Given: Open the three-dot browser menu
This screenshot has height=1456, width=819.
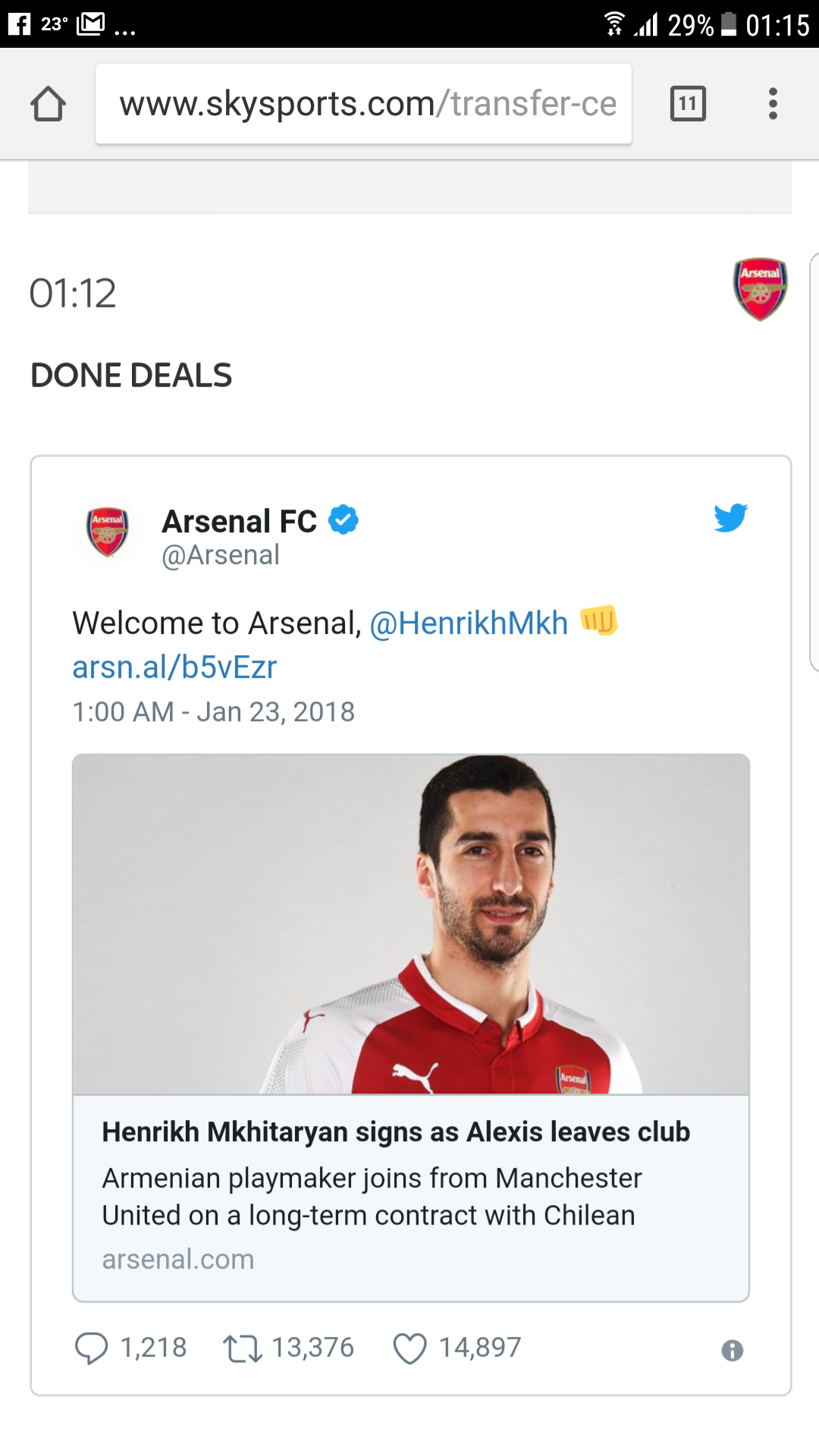Looking at the screenshot, I should pos(773,104).
